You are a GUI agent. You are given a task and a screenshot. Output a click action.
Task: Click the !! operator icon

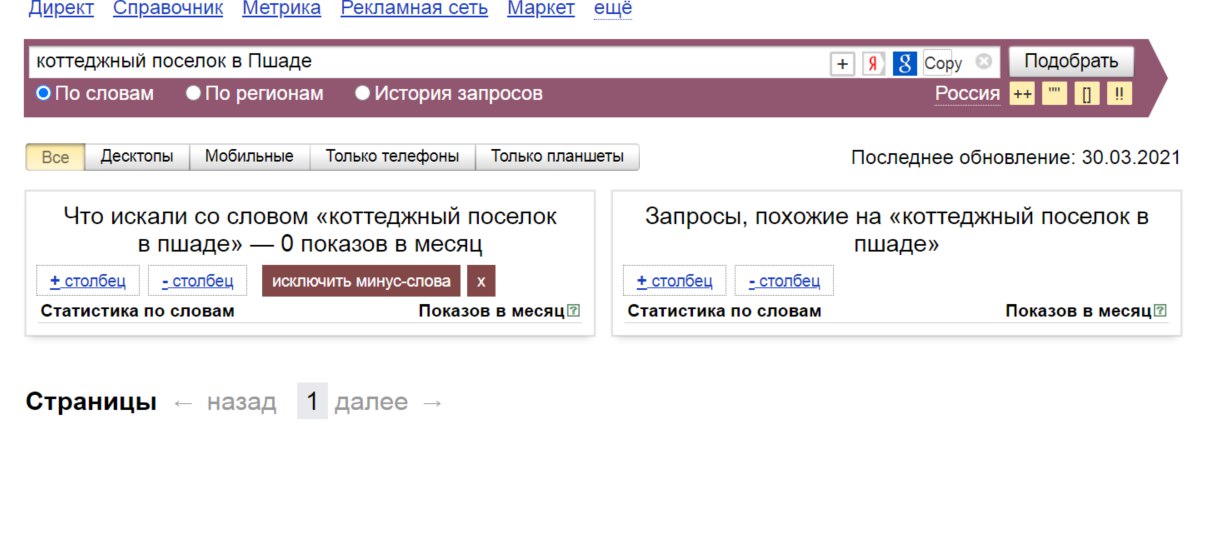pos(1120,94)
